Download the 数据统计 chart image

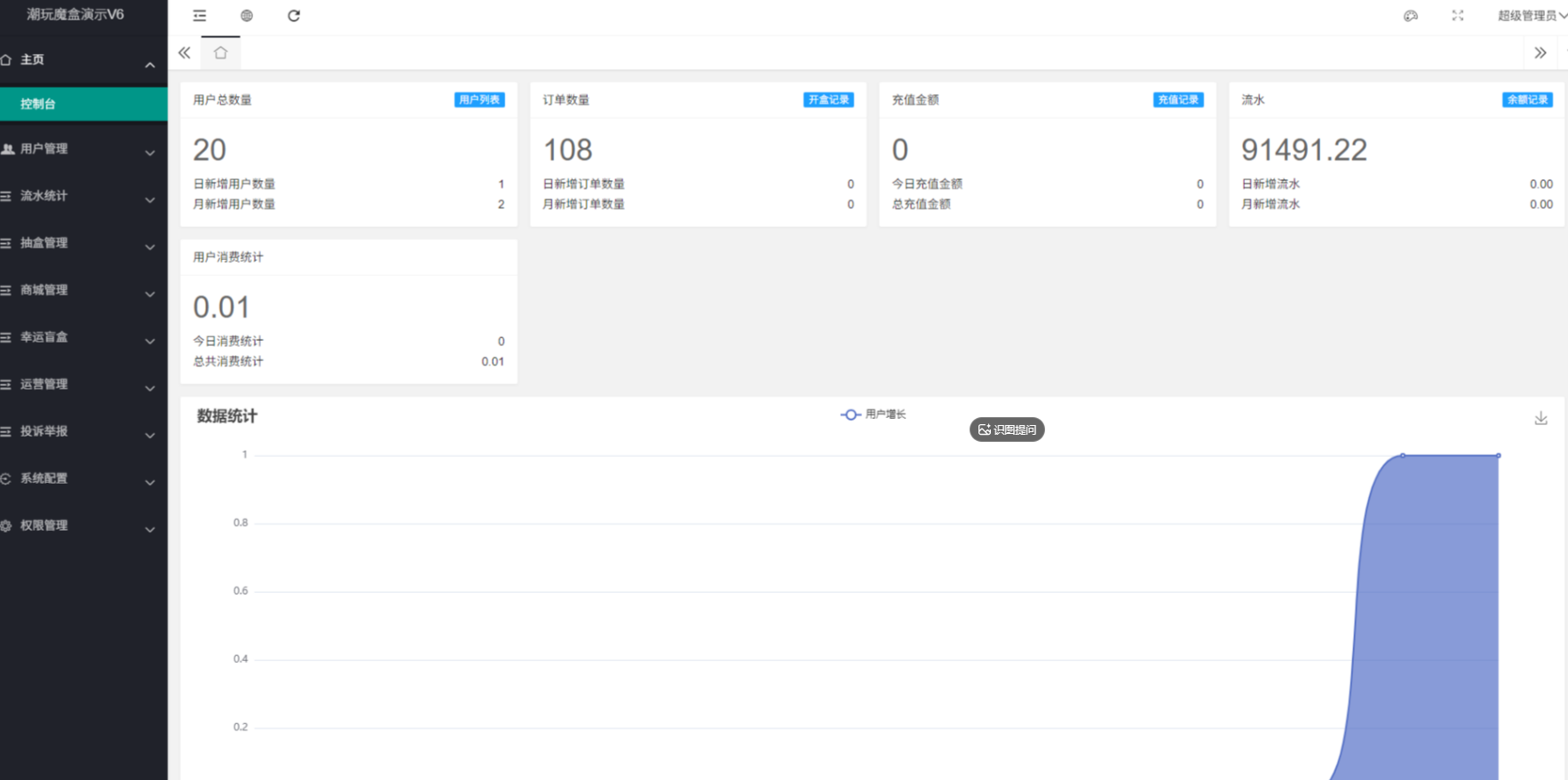tap(1541, 418)
